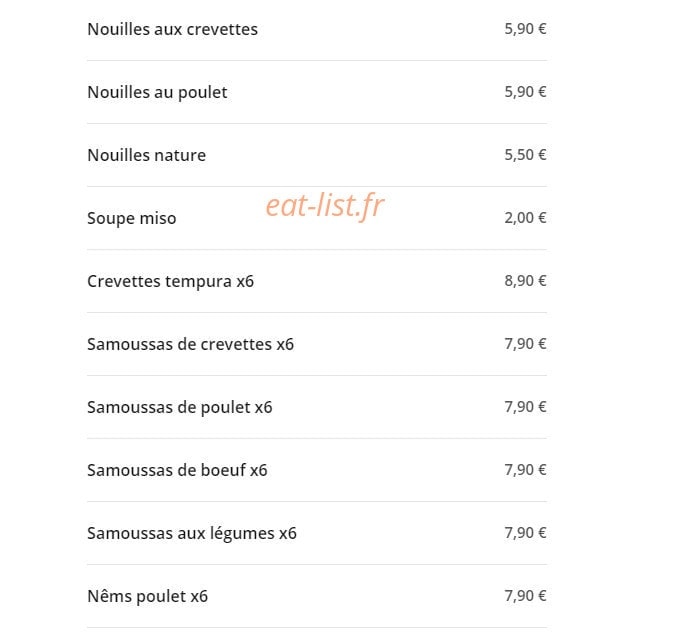Click the 7,90 € Samoussas aux légumes price
Image resolution: width=690 pixels, height=634 pixels.
(525, 533)
